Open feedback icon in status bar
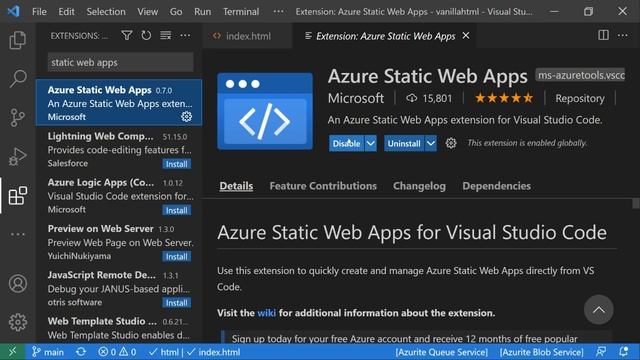640x360 pixels. 601,352
